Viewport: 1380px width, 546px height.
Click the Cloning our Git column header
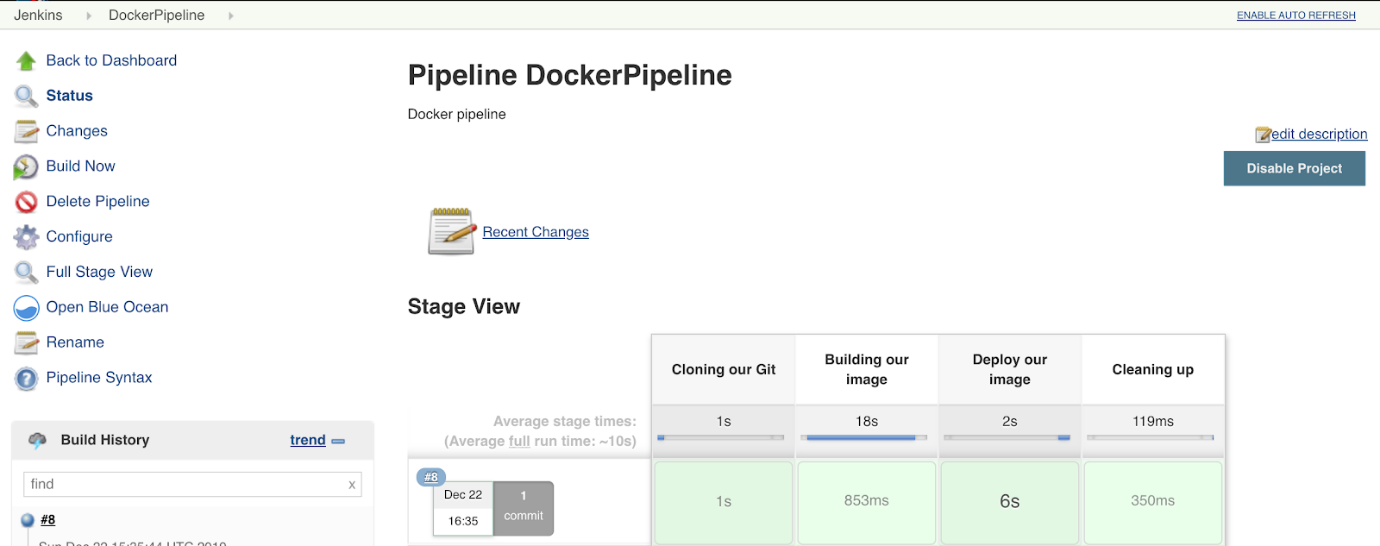(723, 370)
